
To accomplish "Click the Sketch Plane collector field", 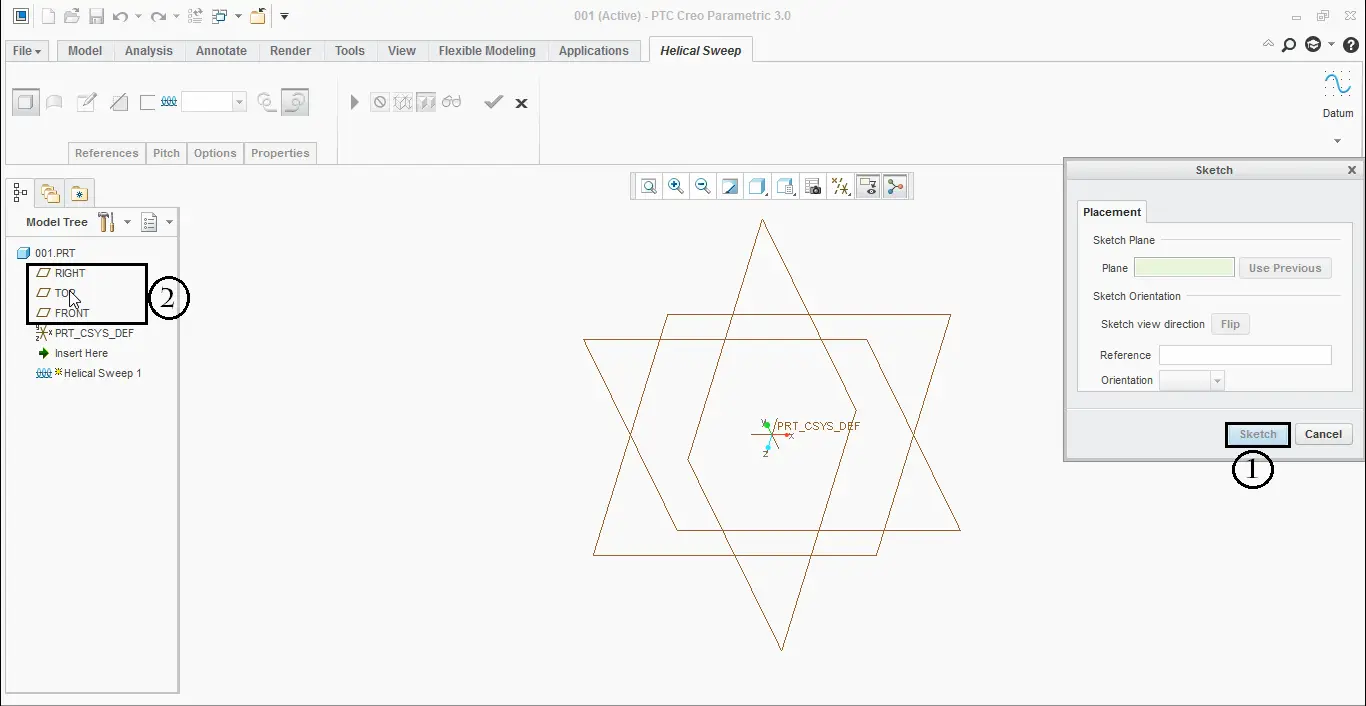I will (1184, 268).
